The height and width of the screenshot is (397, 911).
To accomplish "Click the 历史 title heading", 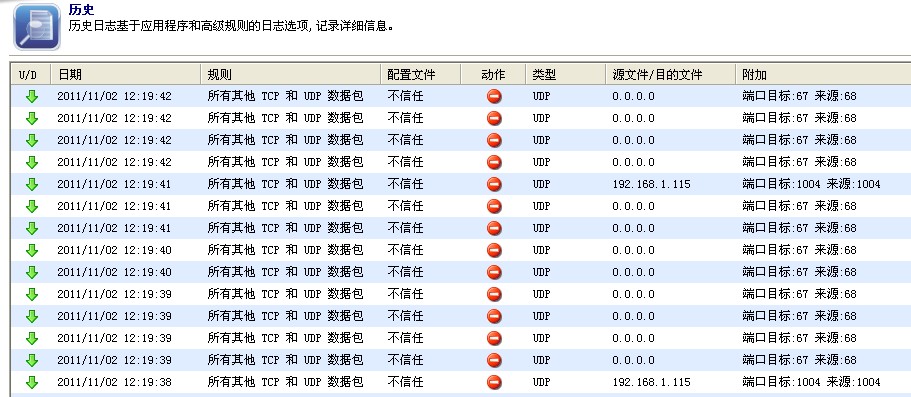I will pos(81,9).
